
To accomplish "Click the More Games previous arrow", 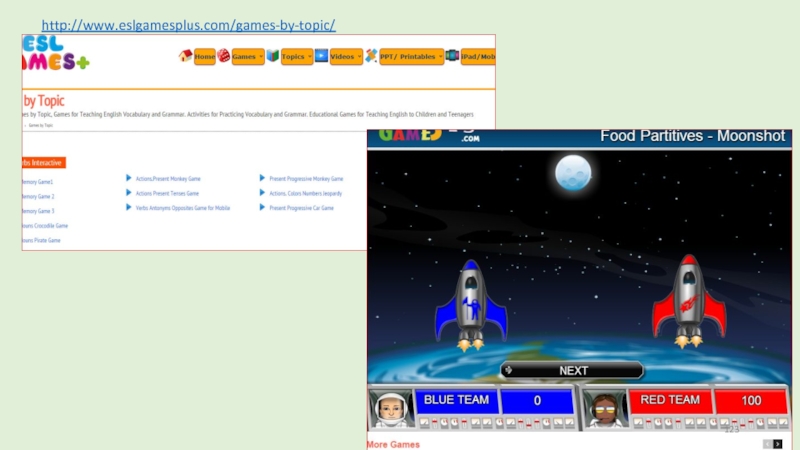I will pyautogui.click(x=767, y=444).
